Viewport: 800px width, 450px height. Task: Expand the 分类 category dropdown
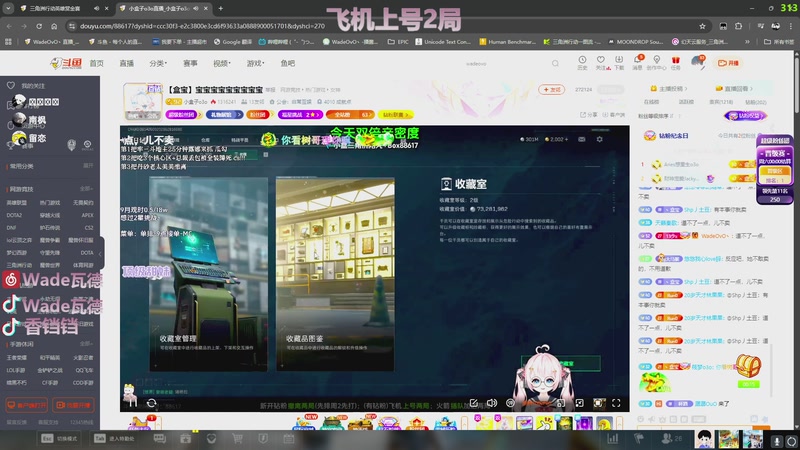(158, 63)
